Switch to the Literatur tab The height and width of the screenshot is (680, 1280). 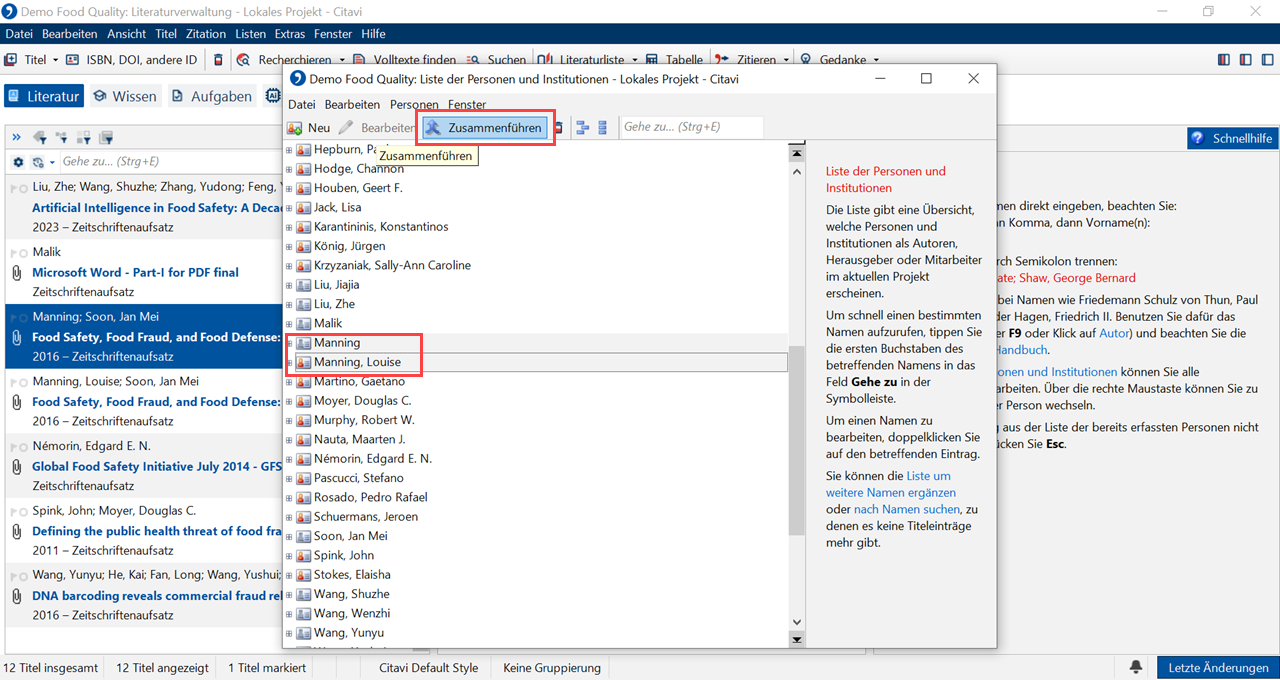(44, 96)
